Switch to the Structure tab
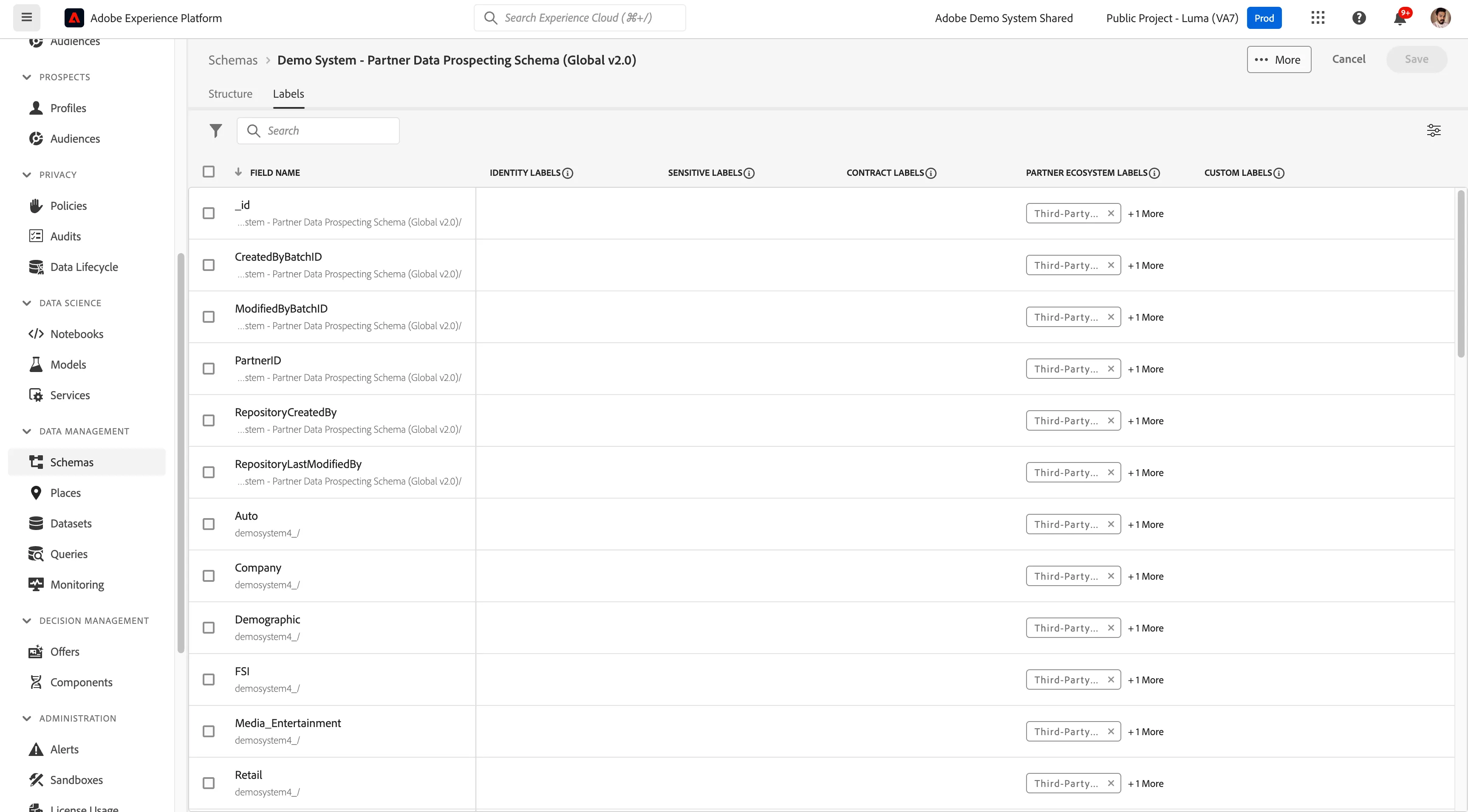The width and height of the screenshot is (1468, 812). [x=230, y=94]
